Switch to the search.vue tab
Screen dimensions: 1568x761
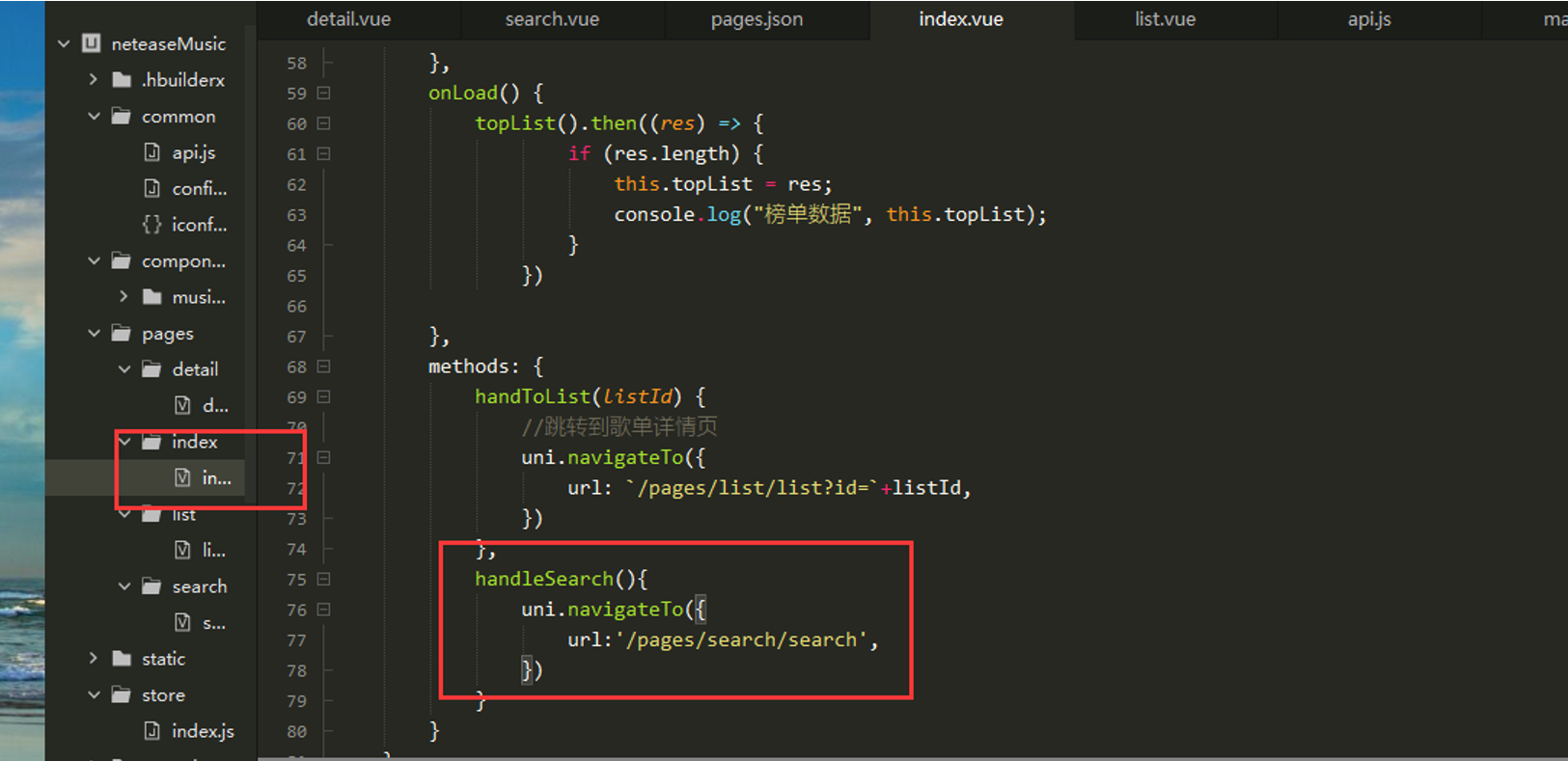click(552, 19)
